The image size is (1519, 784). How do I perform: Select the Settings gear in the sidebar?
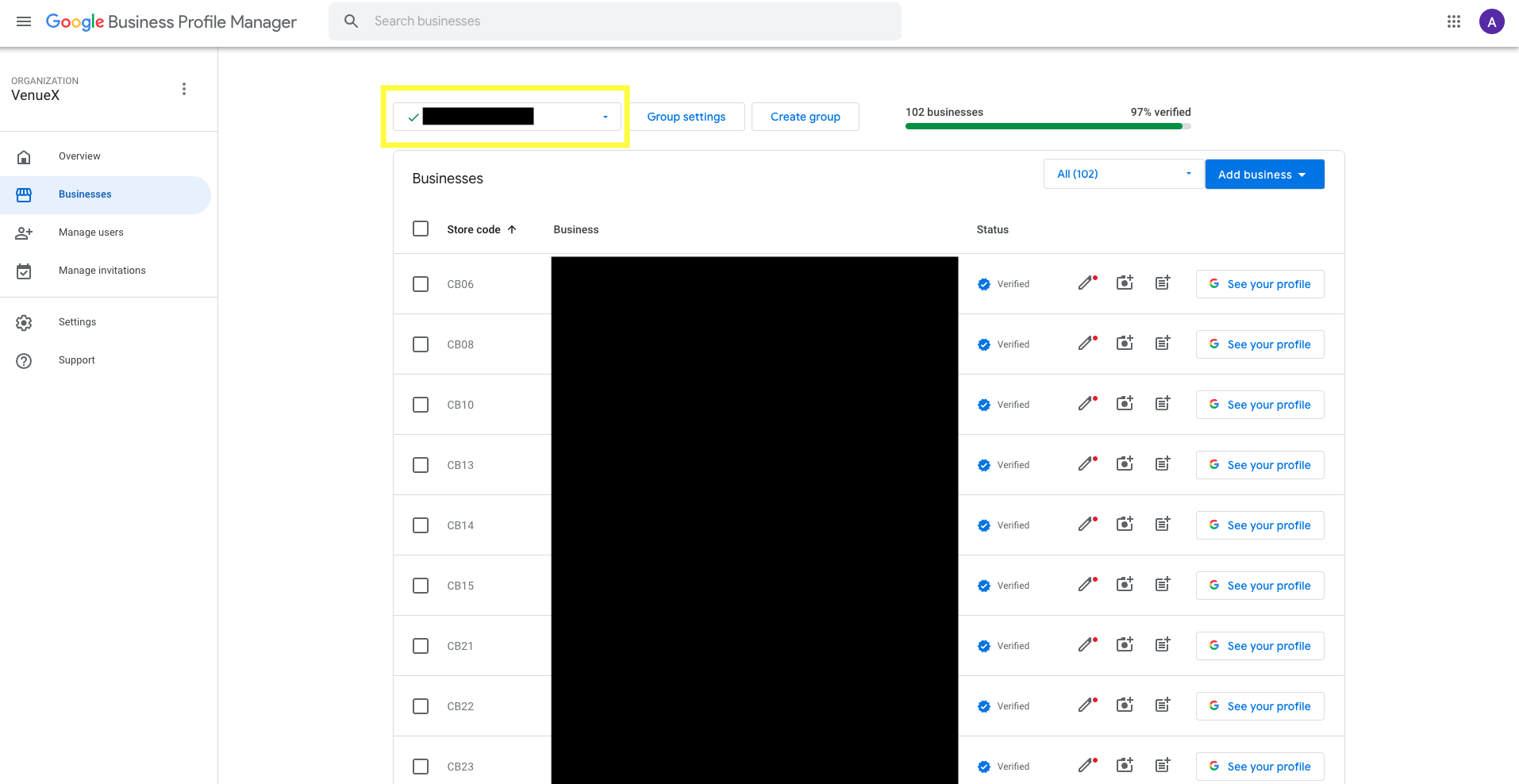(x=24, y=322)
